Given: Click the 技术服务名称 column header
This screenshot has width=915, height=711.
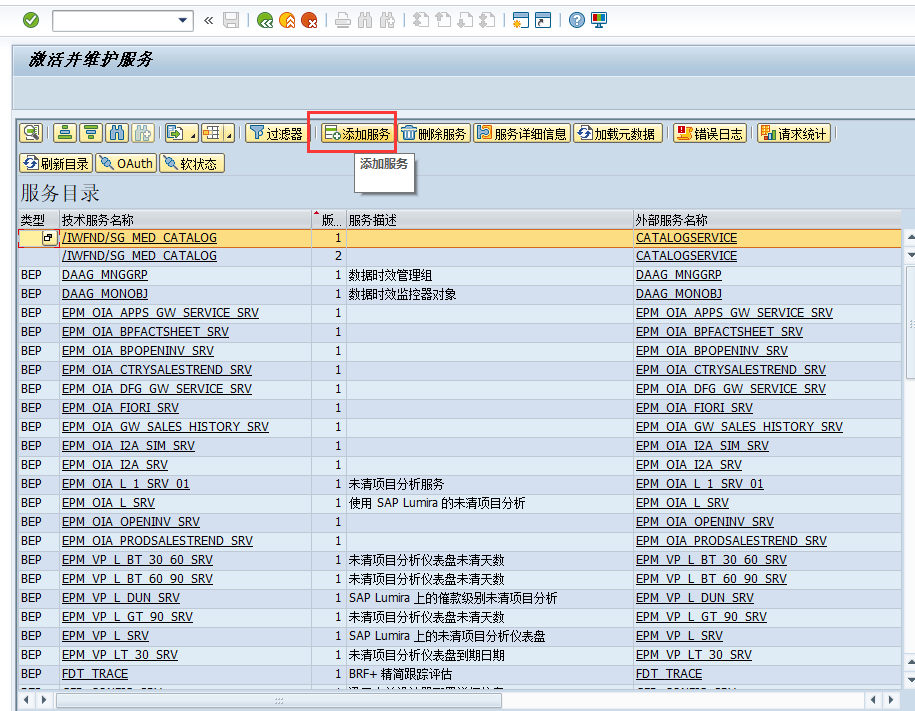Looking at the screenshot, I should point(98,219).
